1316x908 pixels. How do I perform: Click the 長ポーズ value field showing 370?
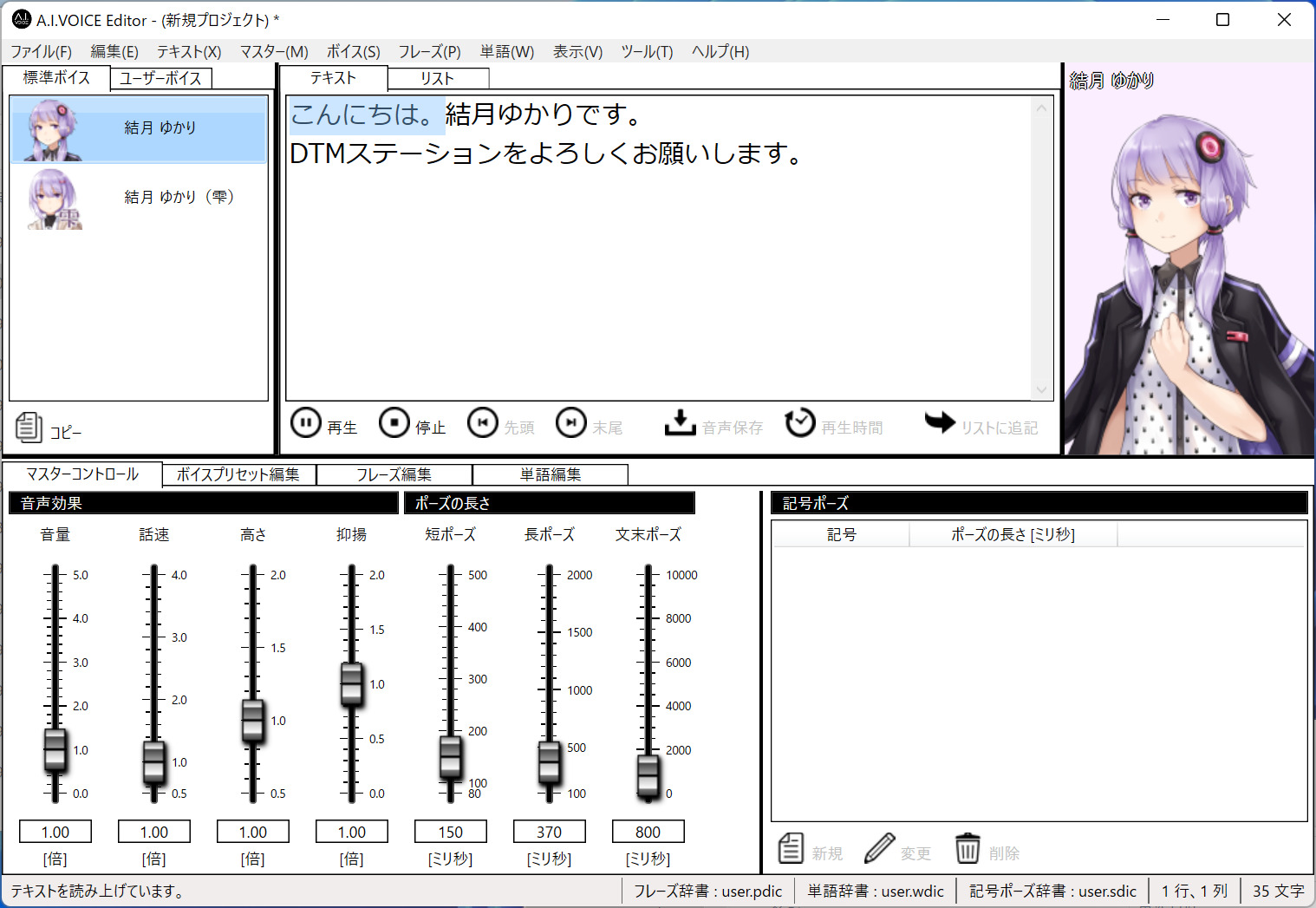tap(550, 832)
